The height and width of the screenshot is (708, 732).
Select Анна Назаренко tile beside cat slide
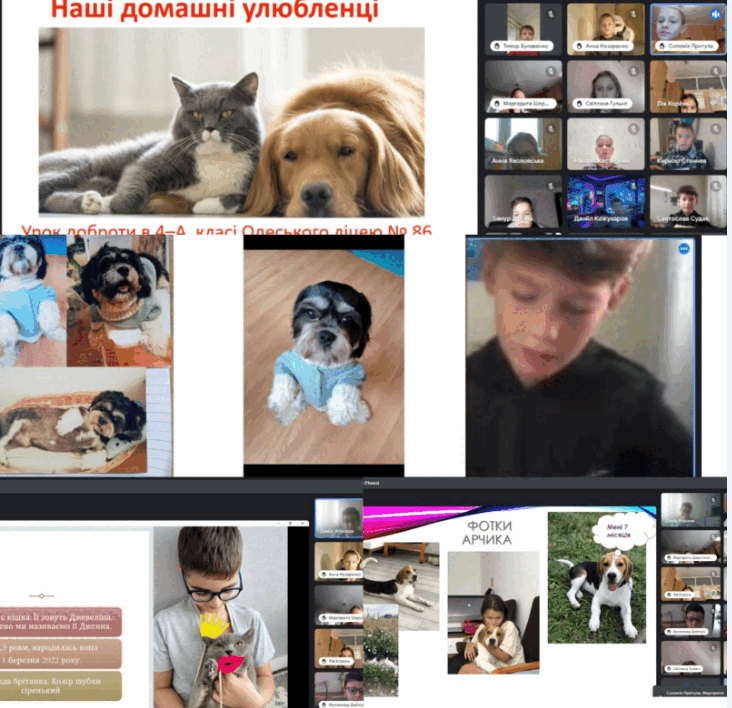[x=339, y=561]
